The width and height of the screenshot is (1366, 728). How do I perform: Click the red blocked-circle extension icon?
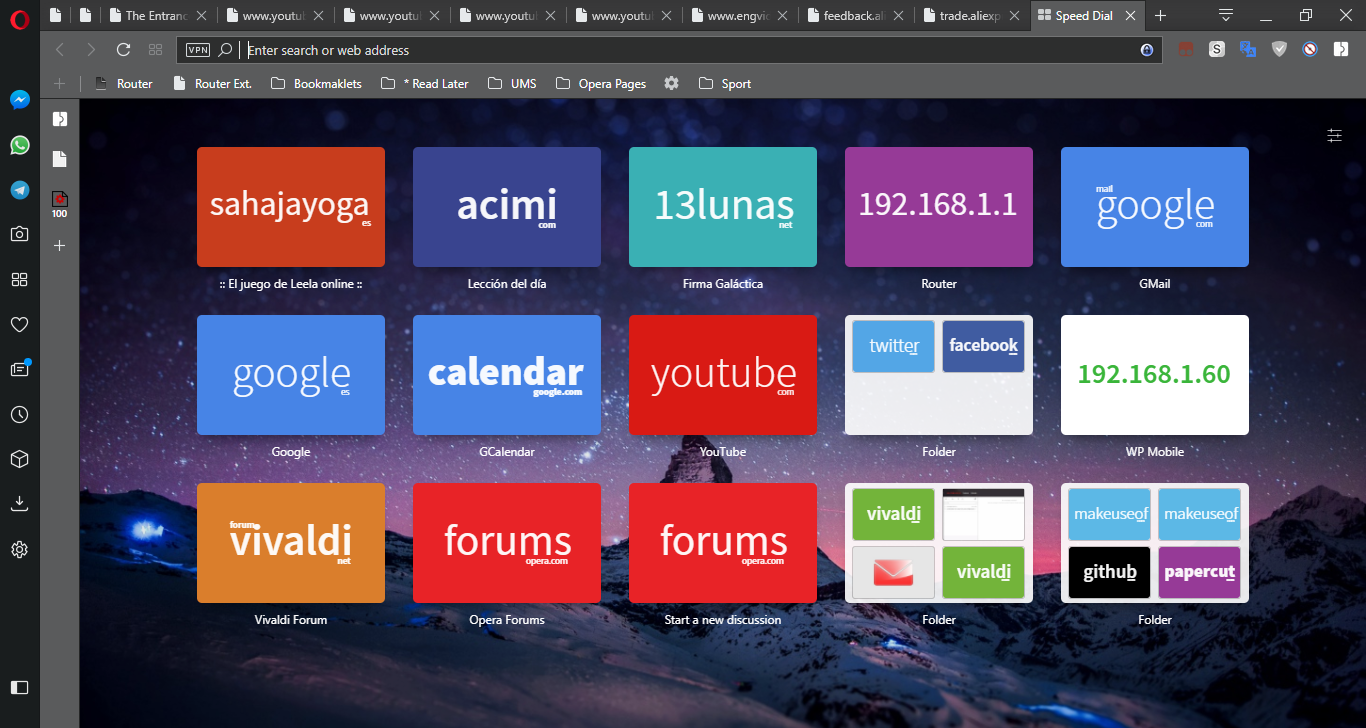(x=1310, y=49)
